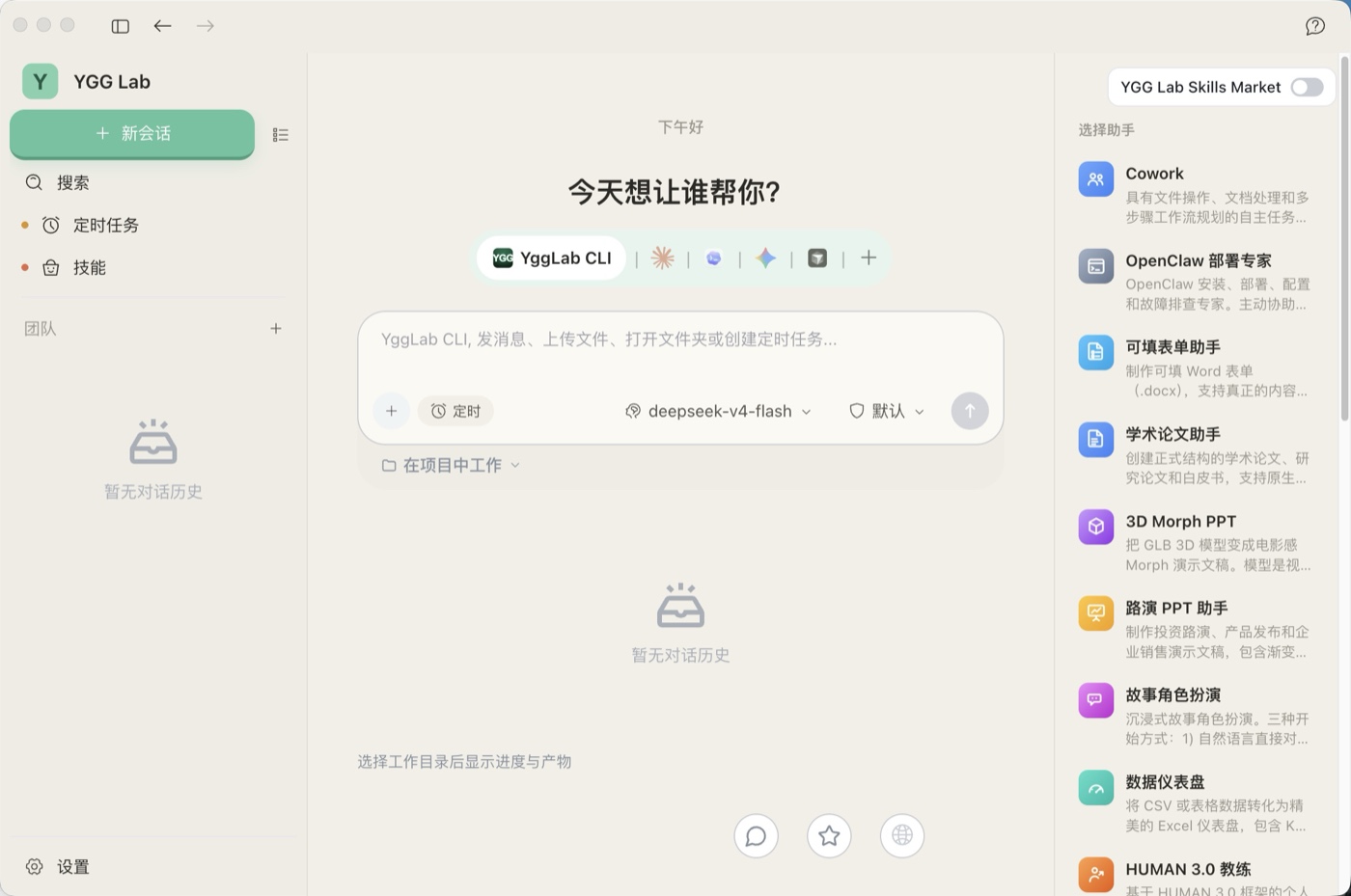Image resolution: width=1351 pixels, height=896 pixels.
Task: Select the gray cube agent tab
Action: 817,258
